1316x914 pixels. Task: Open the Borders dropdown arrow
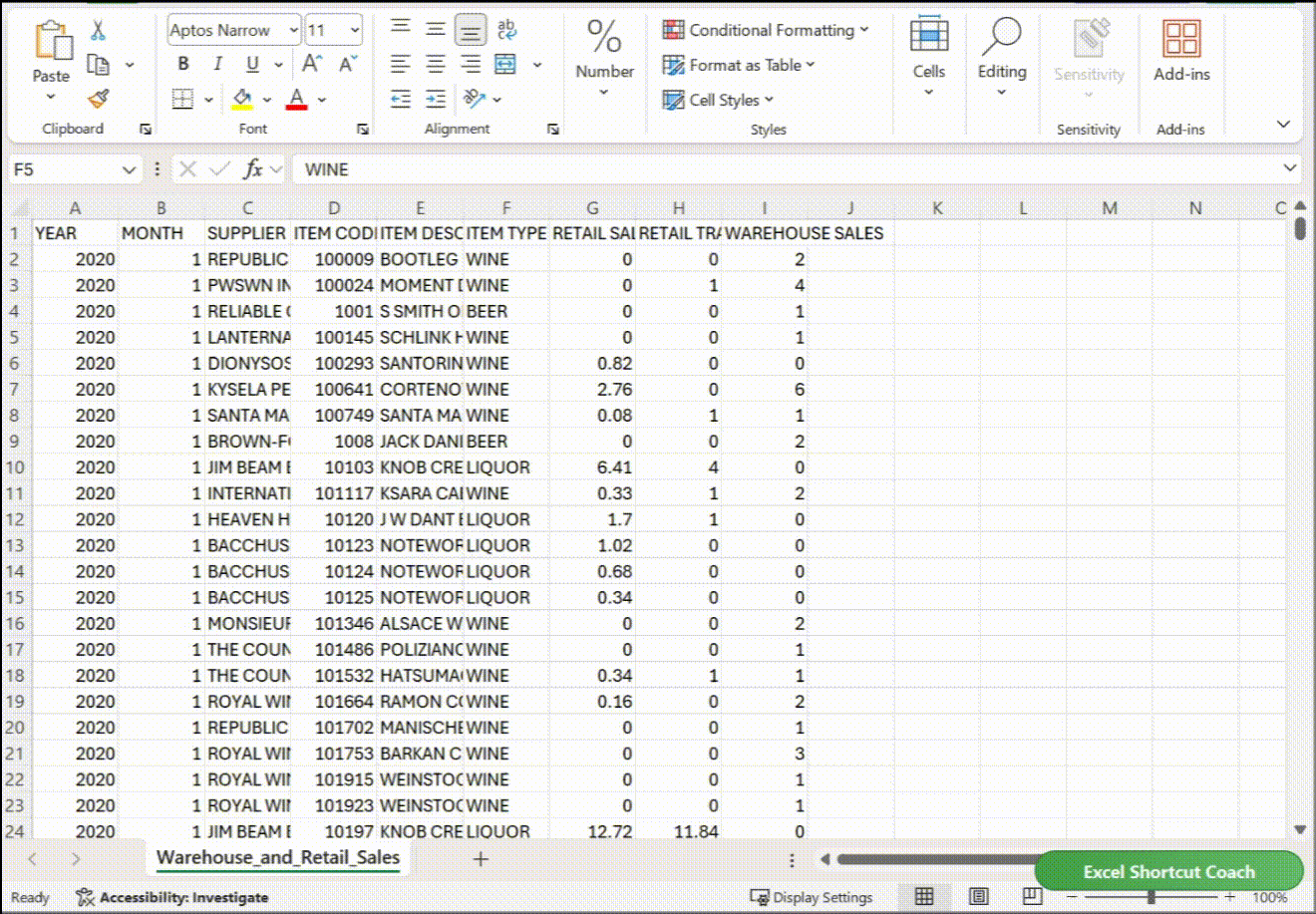[x=208, y=100]
